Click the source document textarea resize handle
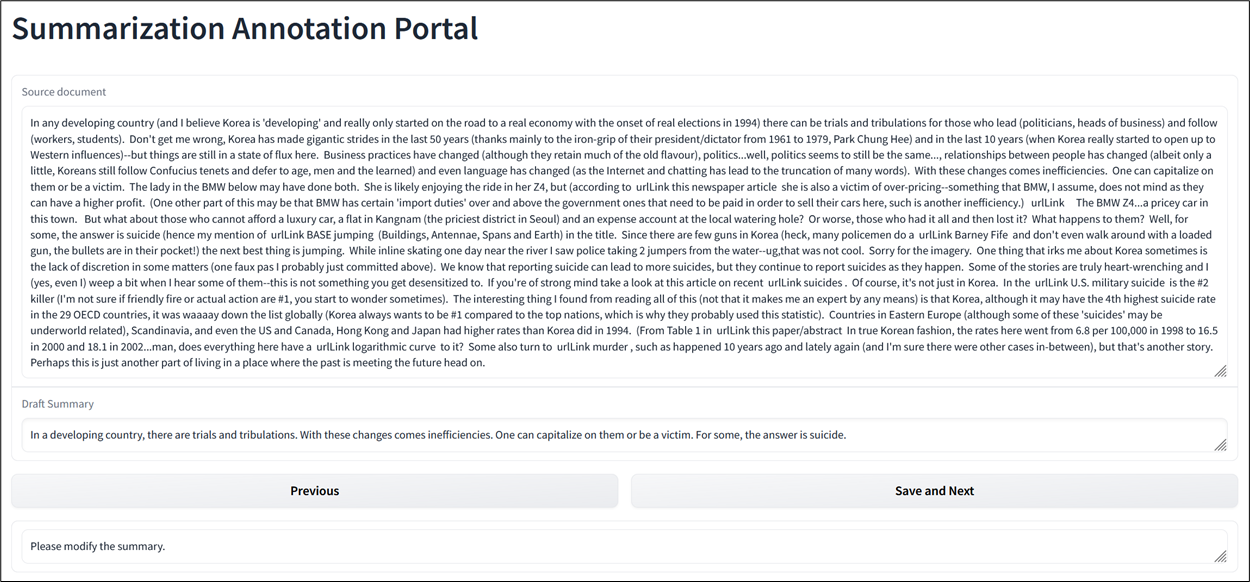The width and height of the screenshot is (1250, 582). click(x=1220, y=371)
